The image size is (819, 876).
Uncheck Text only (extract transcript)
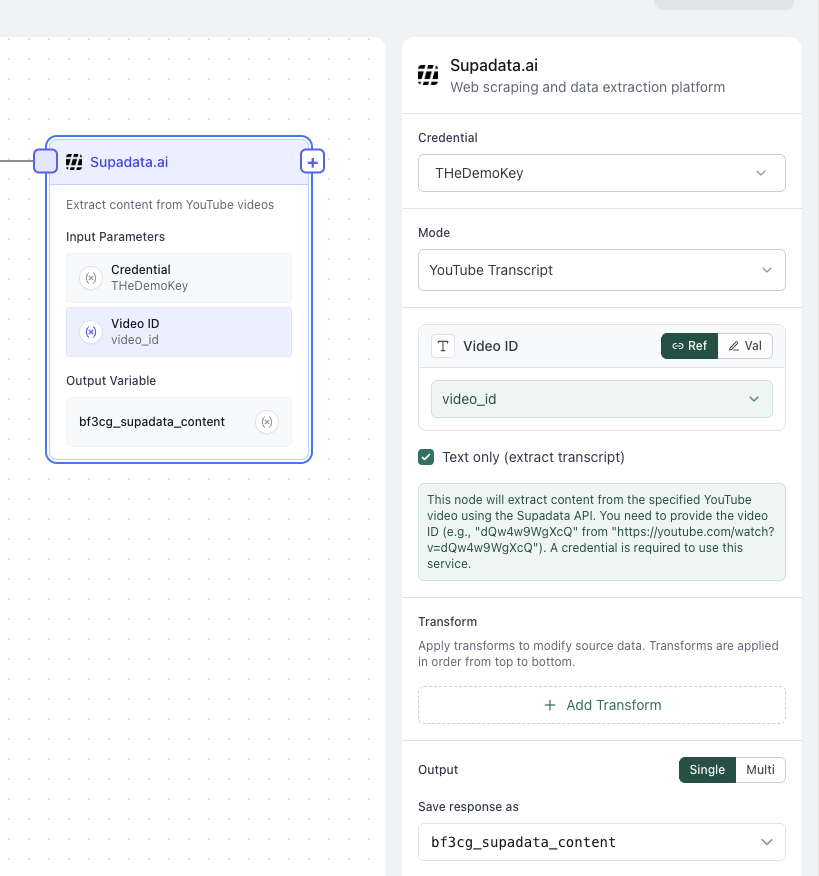coord(427,457)
